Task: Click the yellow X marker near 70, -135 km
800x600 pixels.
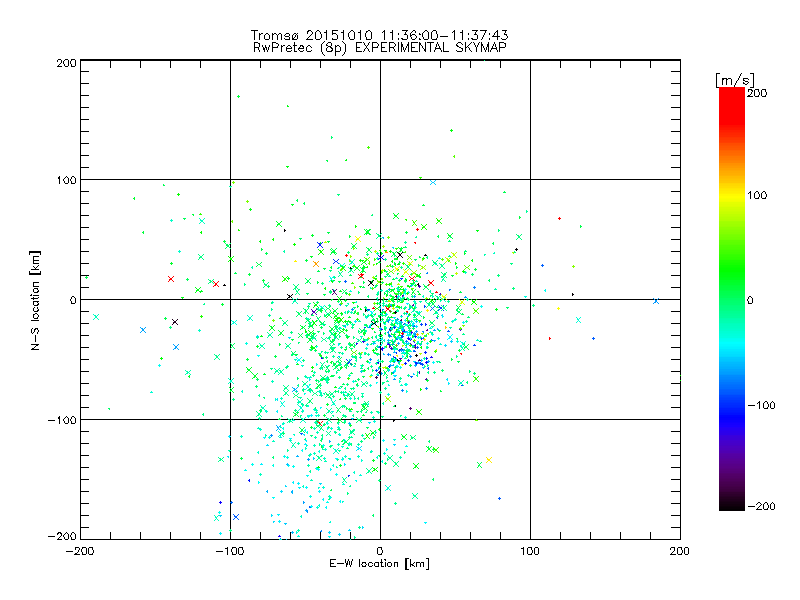Action: pos(489,460)
